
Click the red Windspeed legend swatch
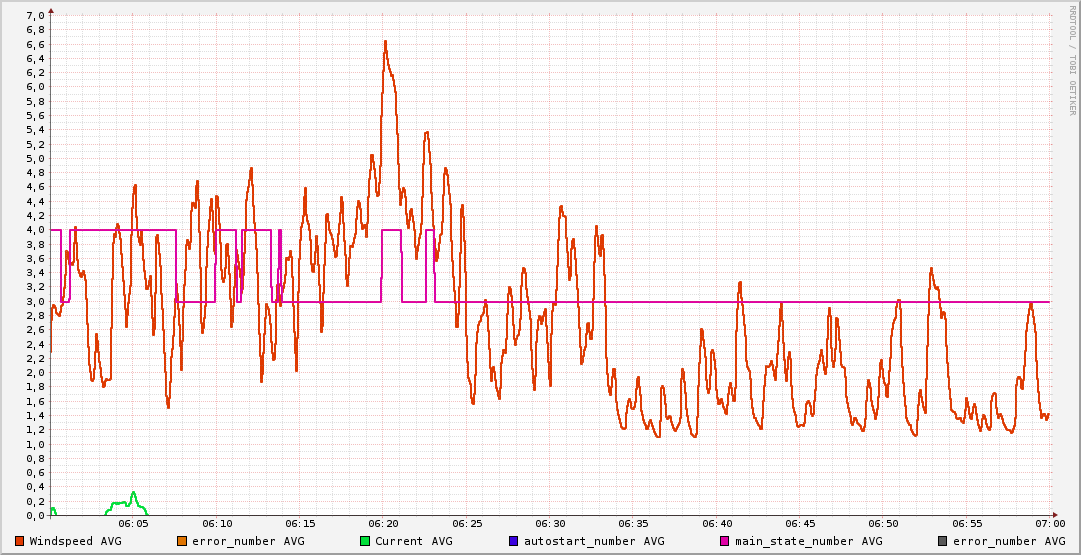pos(20,541)
